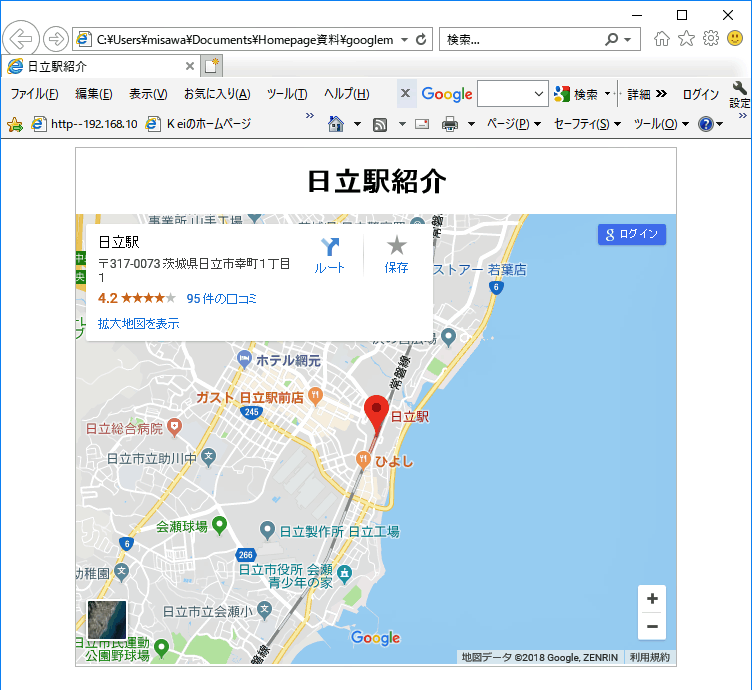Open the Google toolbar search combo box
752x690 pixels.
(513, 94)
